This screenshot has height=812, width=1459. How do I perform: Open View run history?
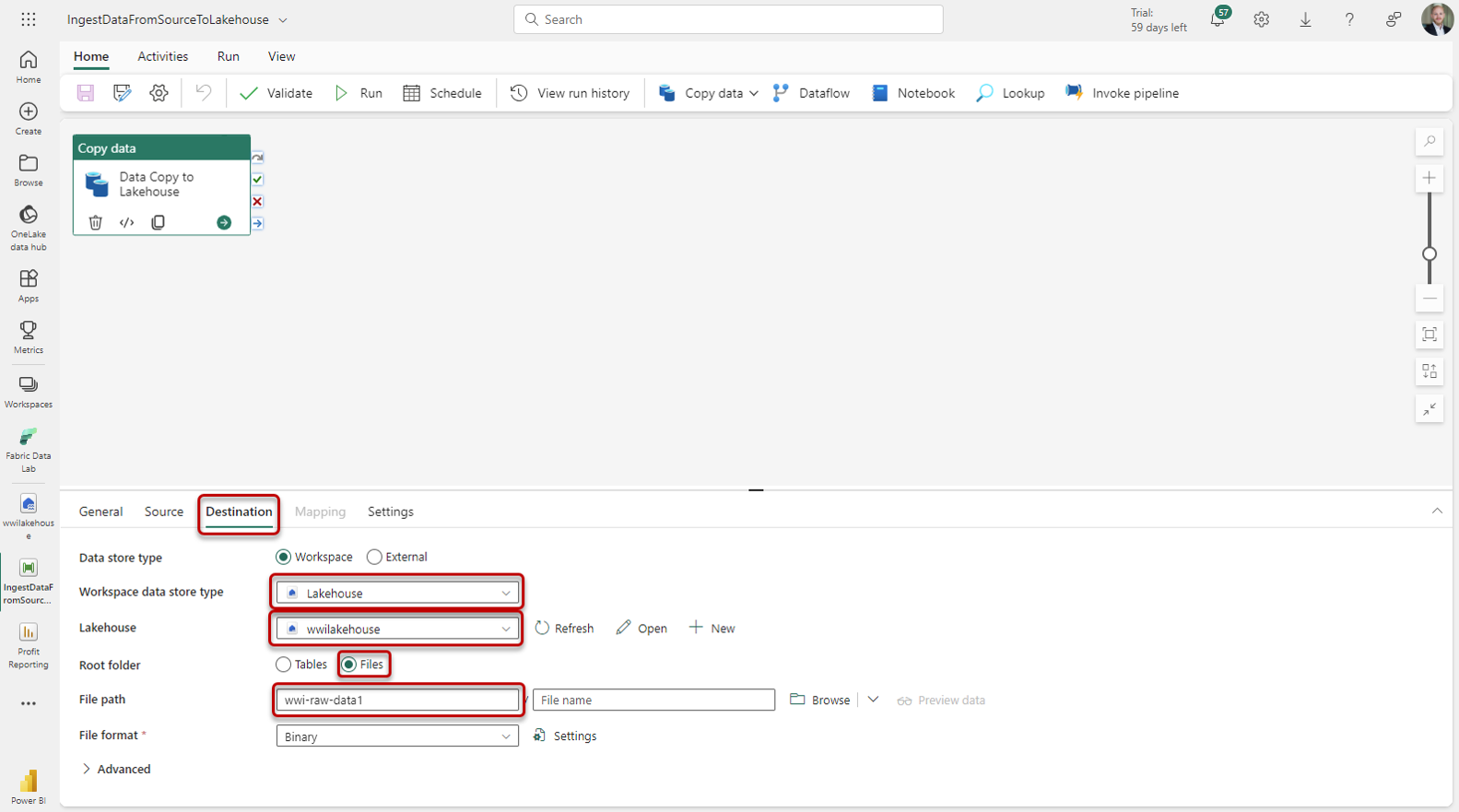click(x=570, y=93)
